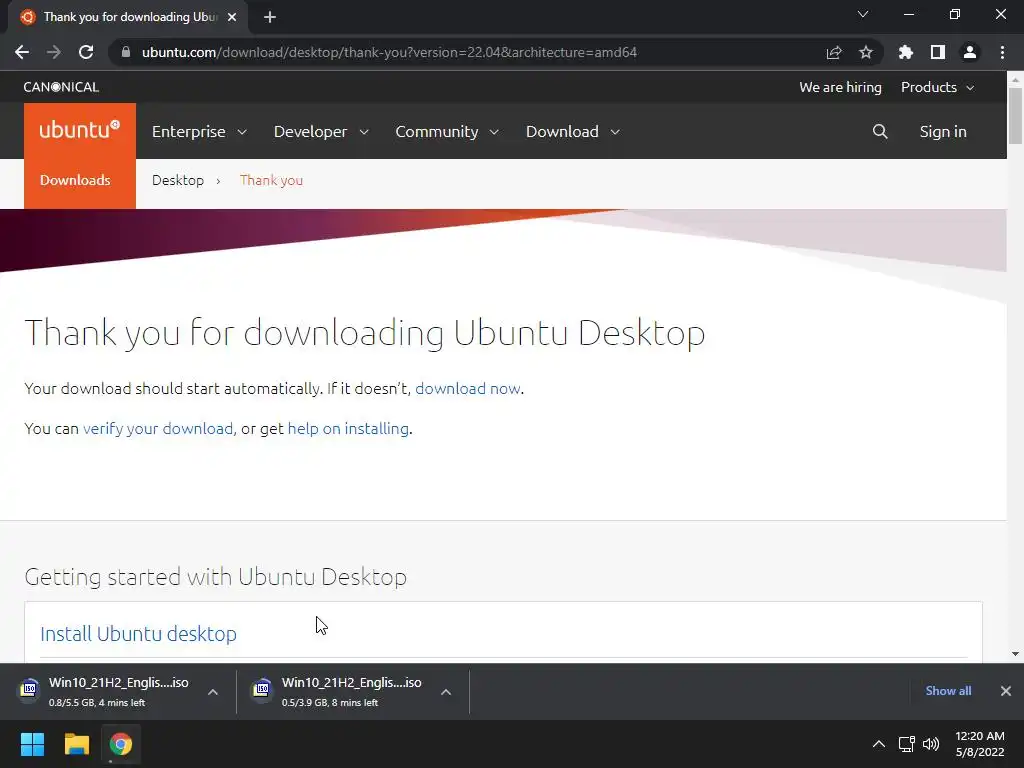Click the Thank you breadcrumb
This screenshot has height=768, width=1024.
[x=271, y=180]
